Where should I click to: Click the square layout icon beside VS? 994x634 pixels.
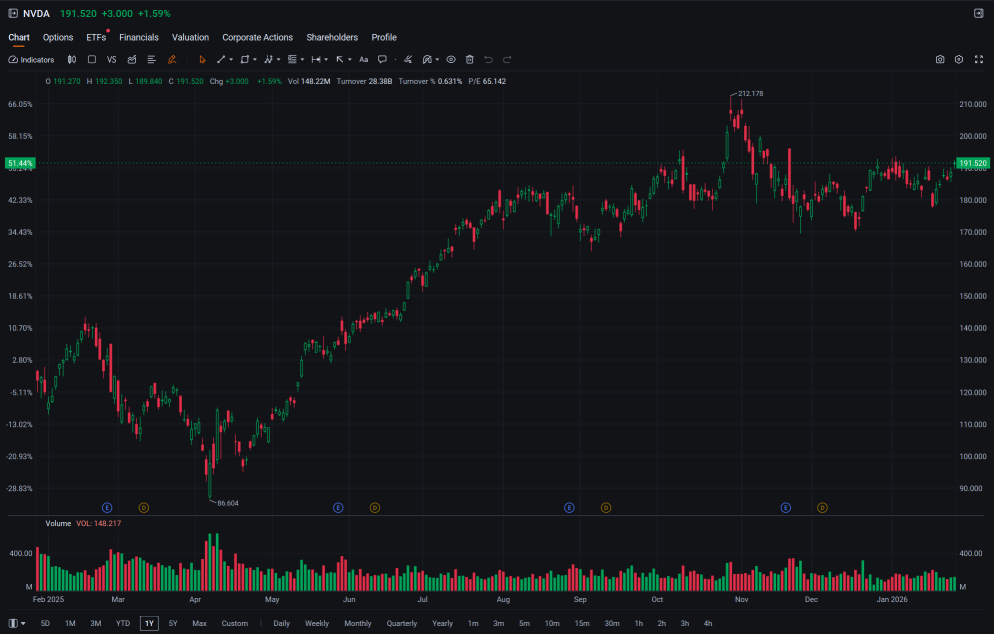92,60
